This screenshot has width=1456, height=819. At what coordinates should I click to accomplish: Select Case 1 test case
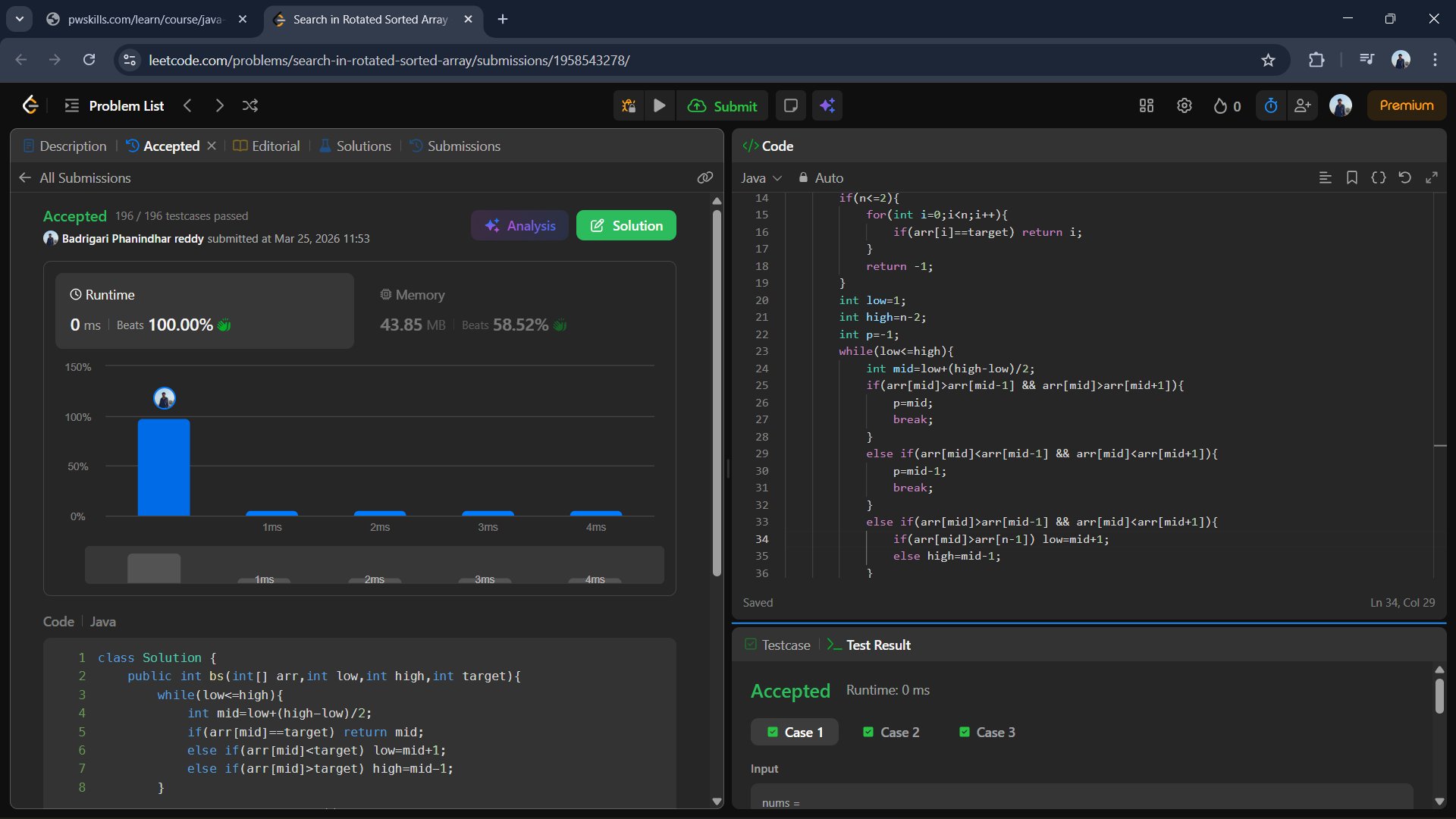point(795,732)
